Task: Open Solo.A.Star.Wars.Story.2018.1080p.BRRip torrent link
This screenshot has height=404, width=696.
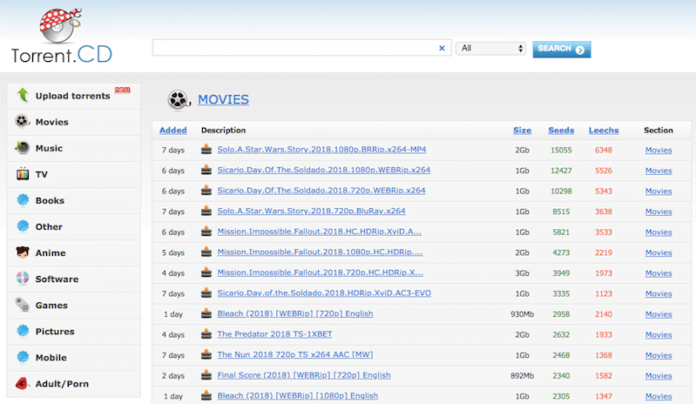Action: (322, 150)
